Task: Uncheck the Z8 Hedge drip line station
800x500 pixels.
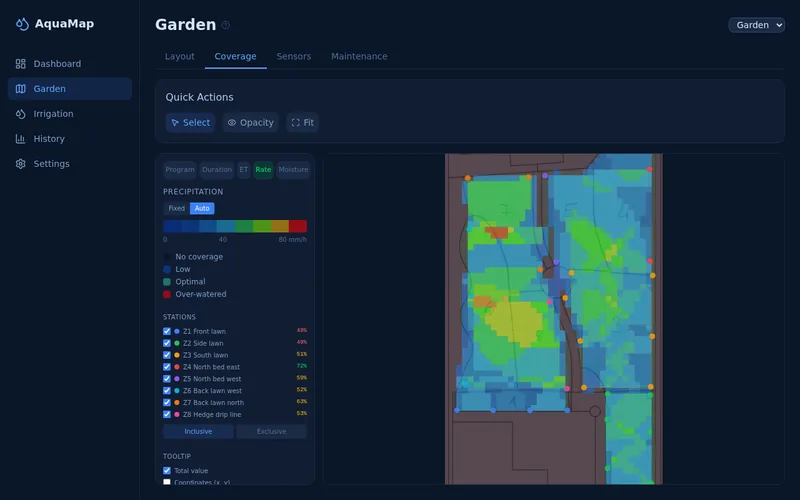Action: [167, 414]
